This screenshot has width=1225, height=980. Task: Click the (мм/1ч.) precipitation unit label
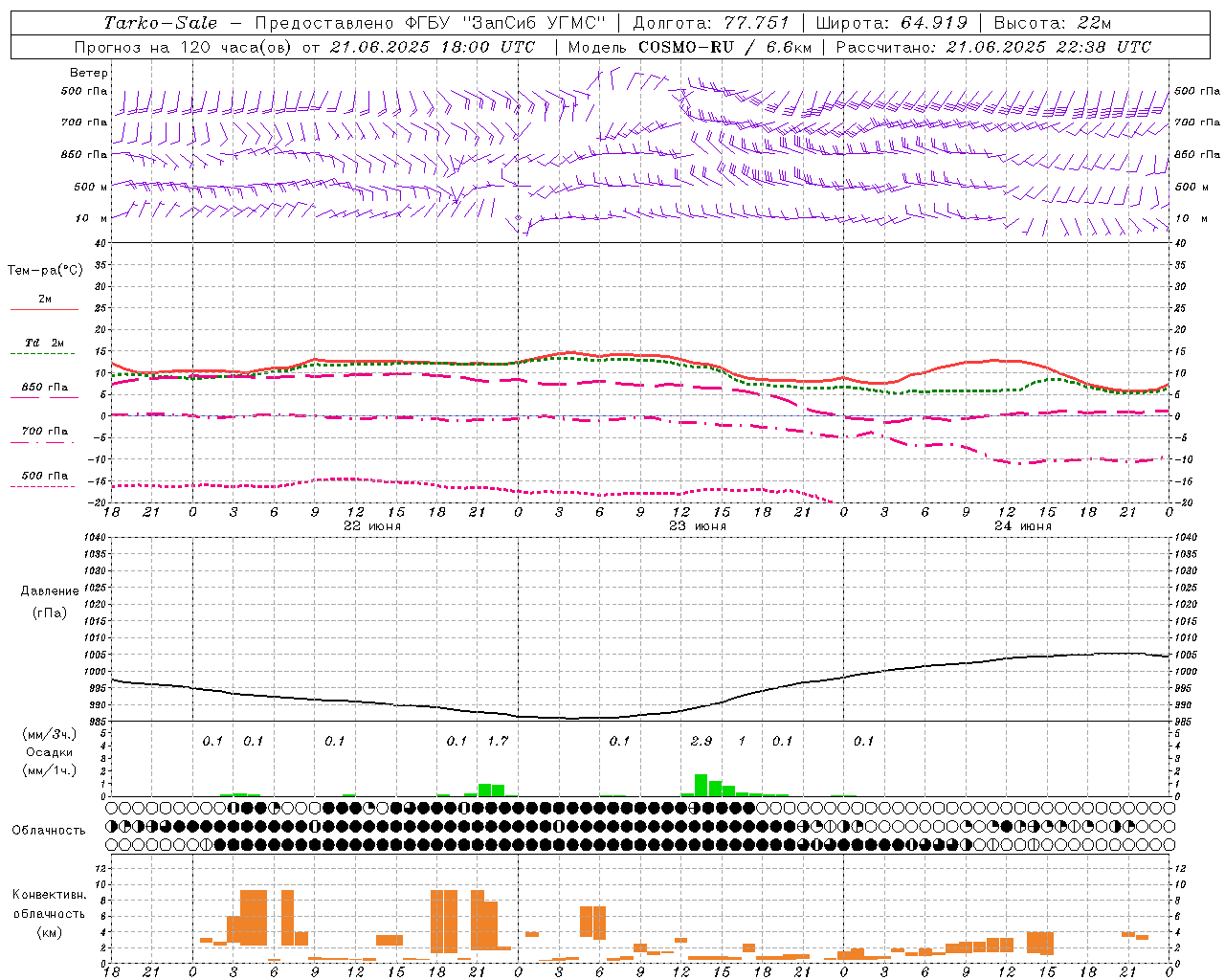(50, 771)
